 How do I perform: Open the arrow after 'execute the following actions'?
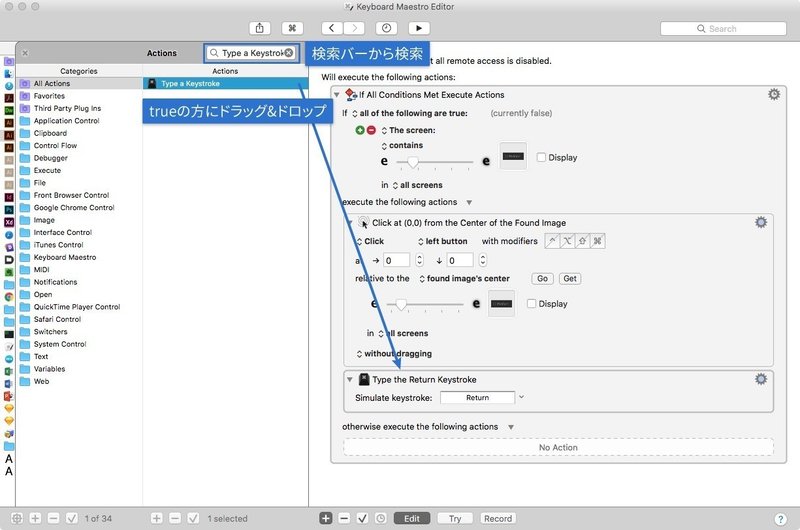(469, 203)
